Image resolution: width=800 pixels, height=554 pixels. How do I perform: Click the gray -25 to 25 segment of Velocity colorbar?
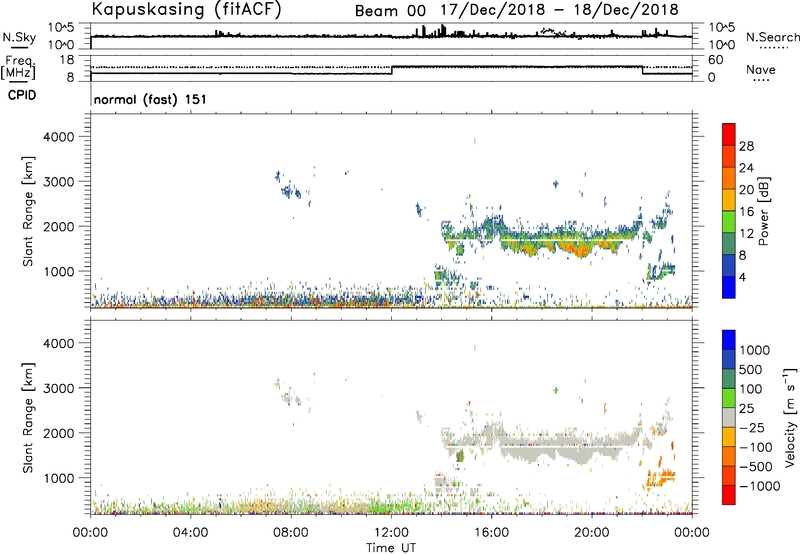[729, 417]
